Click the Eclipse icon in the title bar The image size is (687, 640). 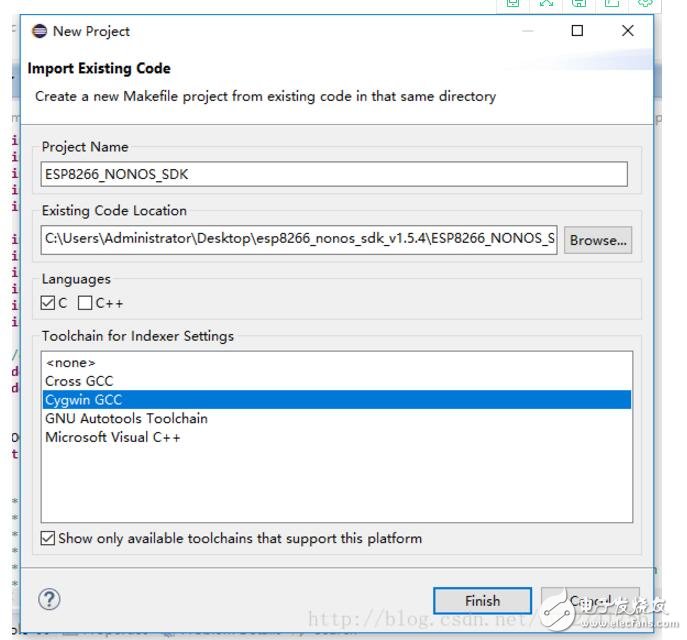tap(39, 31)
